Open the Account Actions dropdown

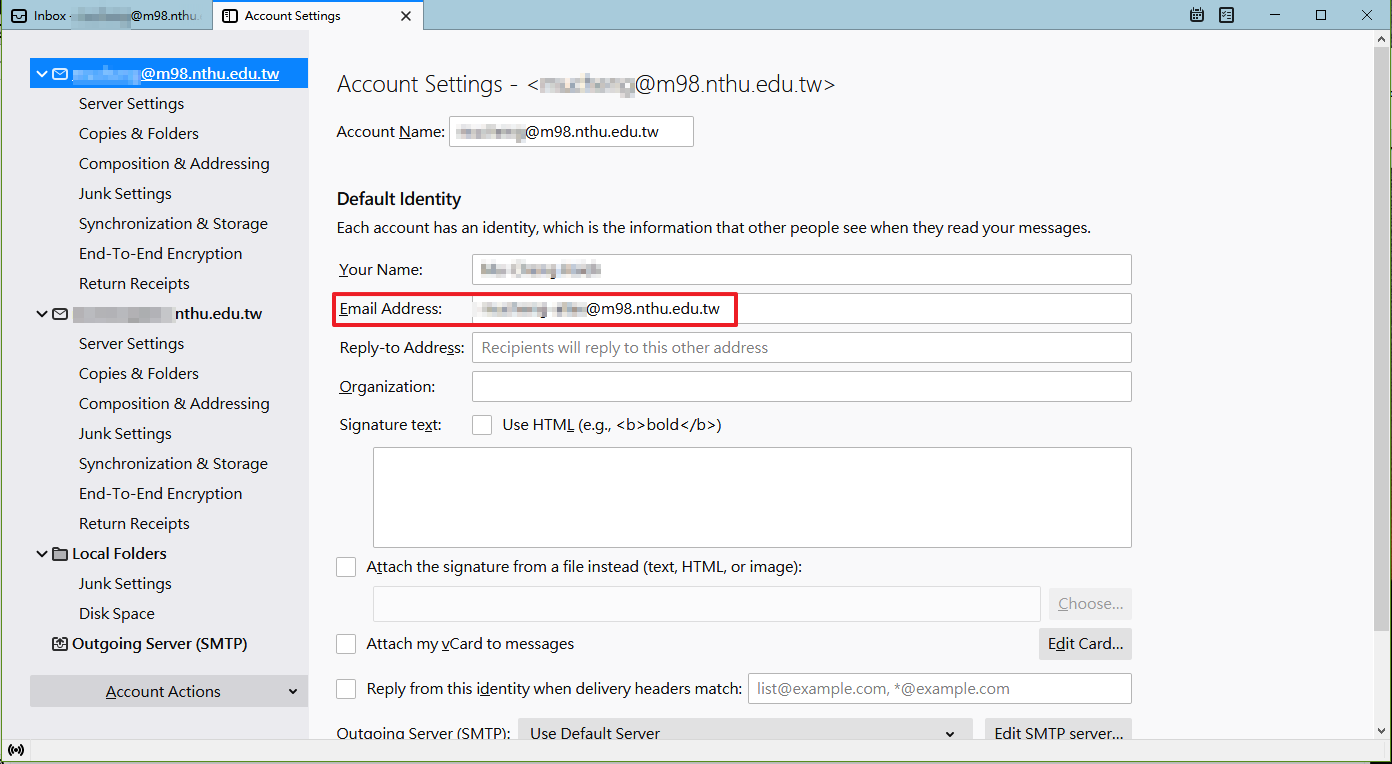click(x=169, y=691)
